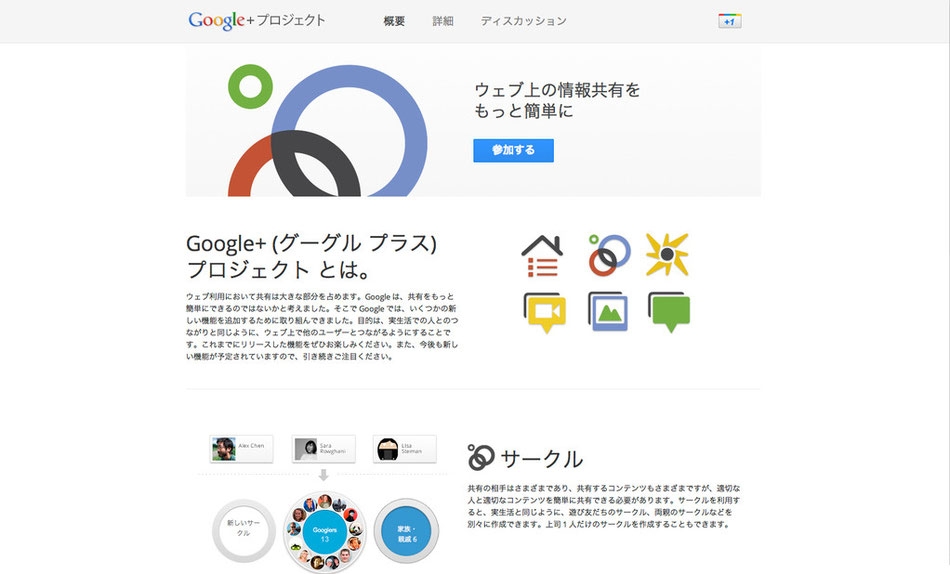This screenshot has height=574, width=950.
Task: Click the Lisa Steiman contact card
Action: click(405, 449)
